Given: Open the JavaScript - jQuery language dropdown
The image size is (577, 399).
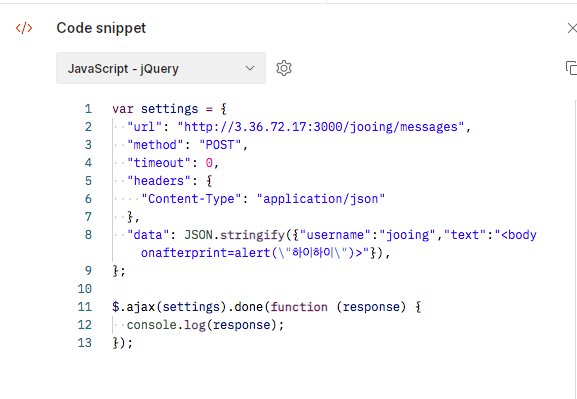Looking at the screenshot, I should 161,68.
